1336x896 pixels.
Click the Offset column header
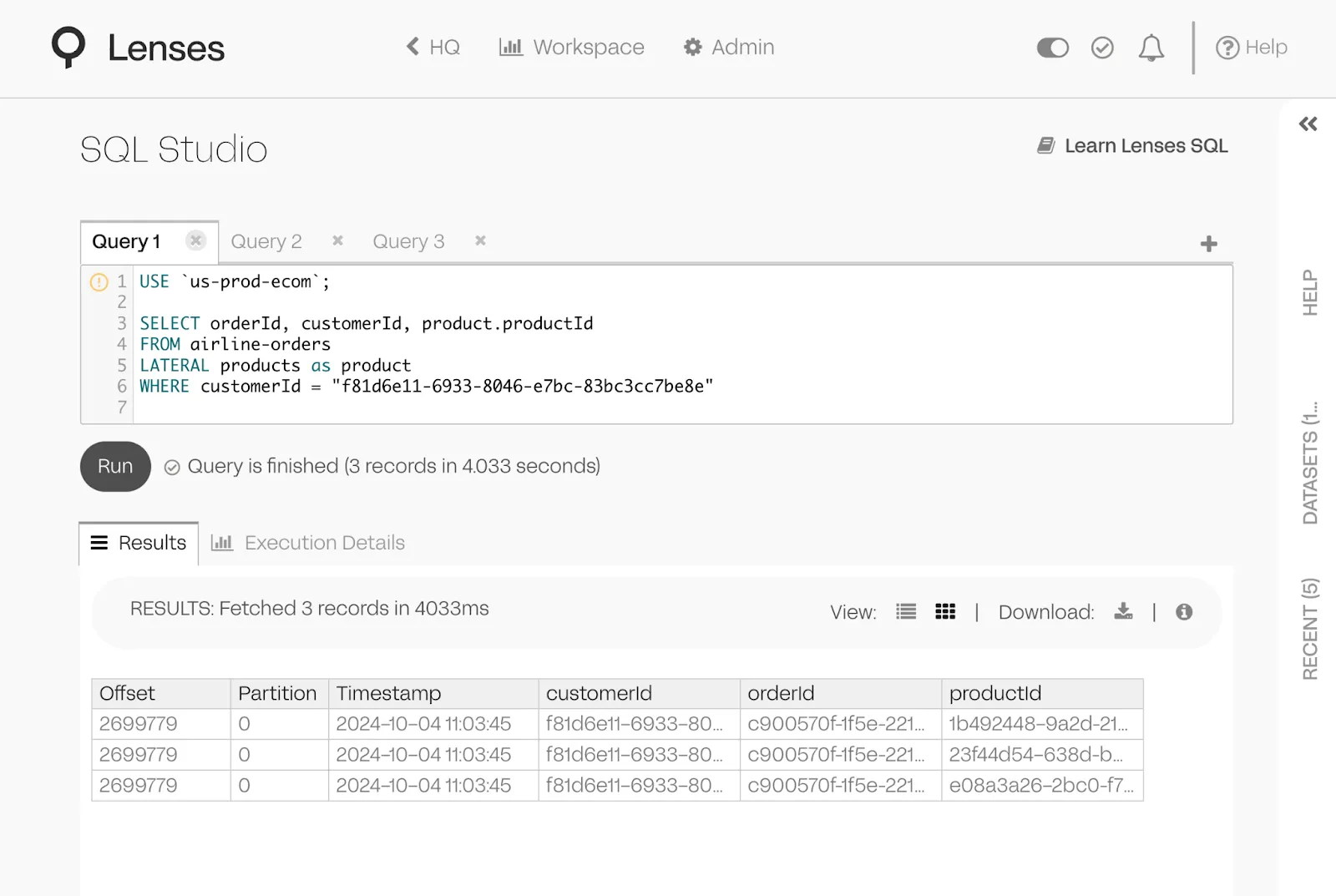[x=161, y=693]
